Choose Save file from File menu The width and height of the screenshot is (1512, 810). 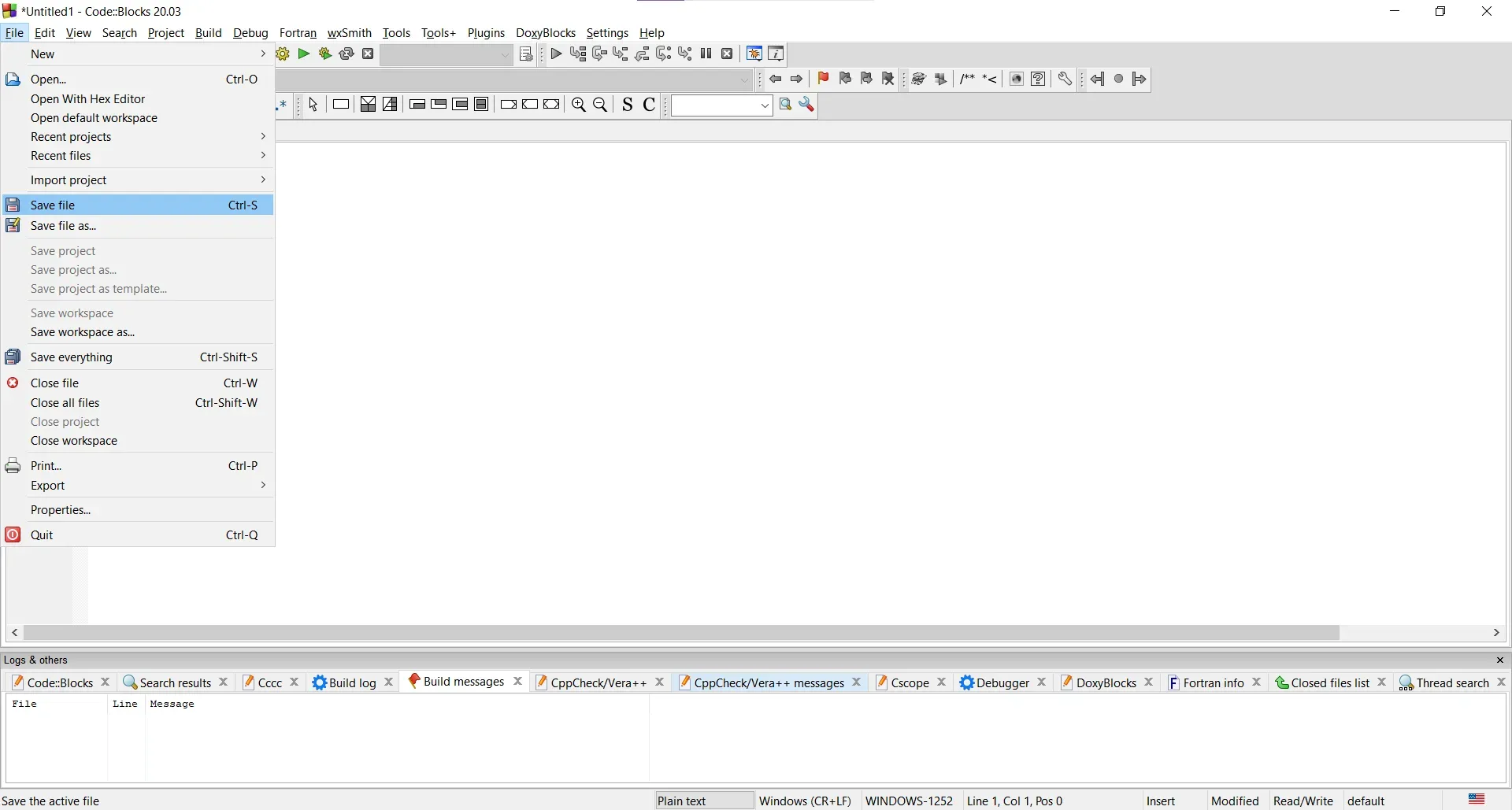tap(139, 205)
